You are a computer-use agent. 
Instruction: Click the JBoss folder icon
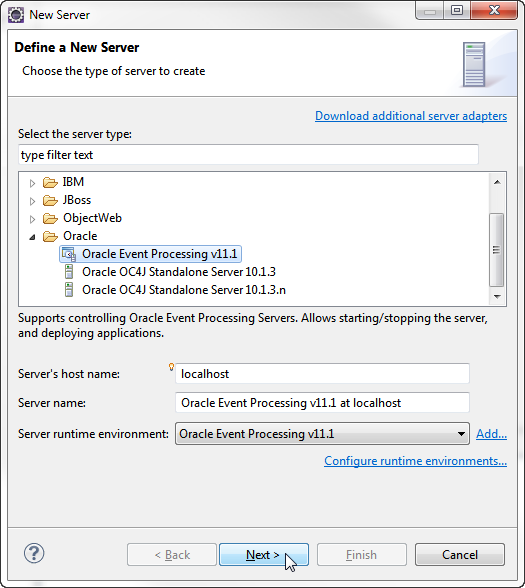[x=50, y=201]
